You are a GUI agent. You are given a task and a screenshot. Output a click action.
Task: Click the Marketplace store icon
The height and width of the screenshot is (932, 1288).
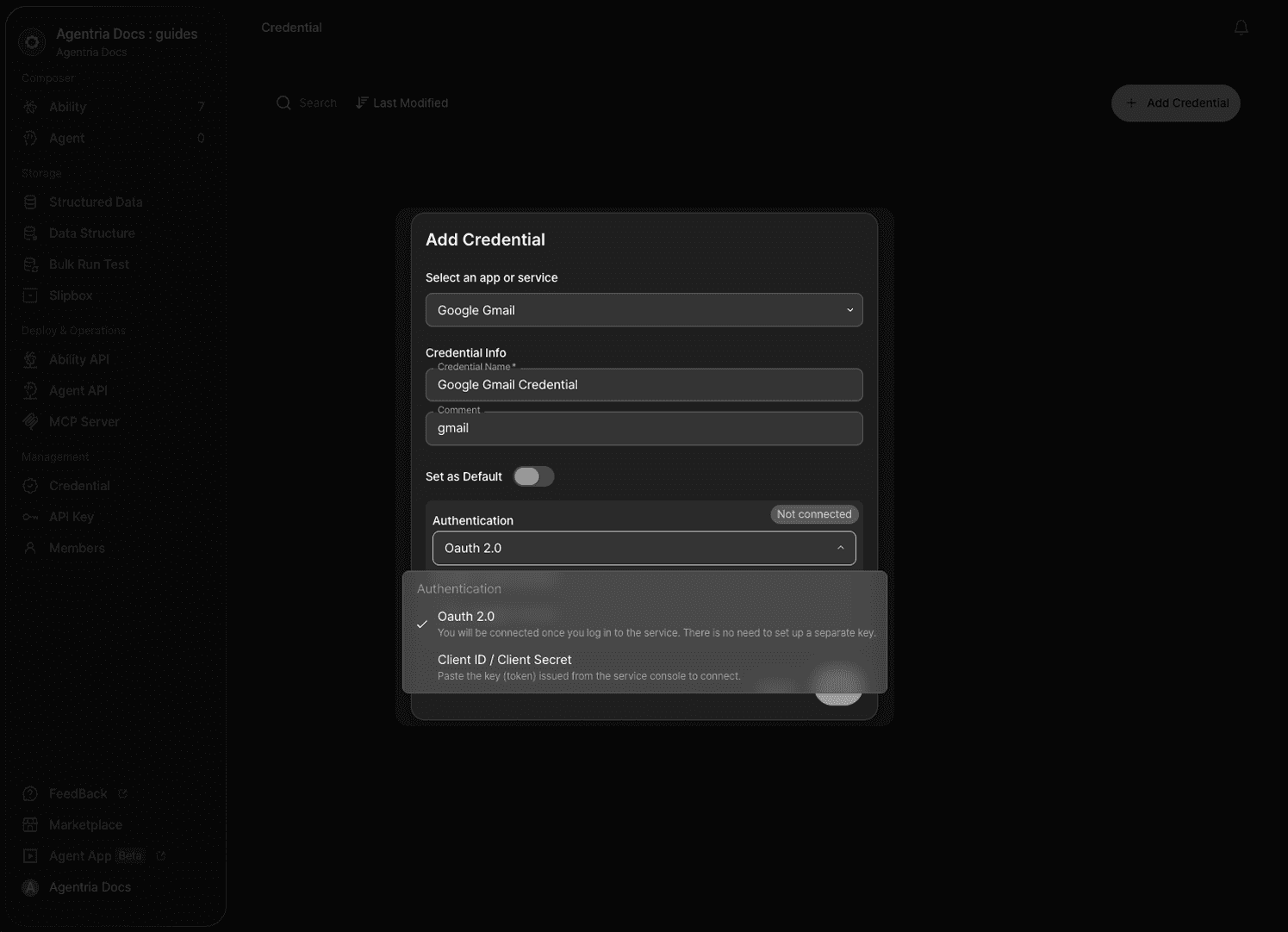[x=30, y=824]
